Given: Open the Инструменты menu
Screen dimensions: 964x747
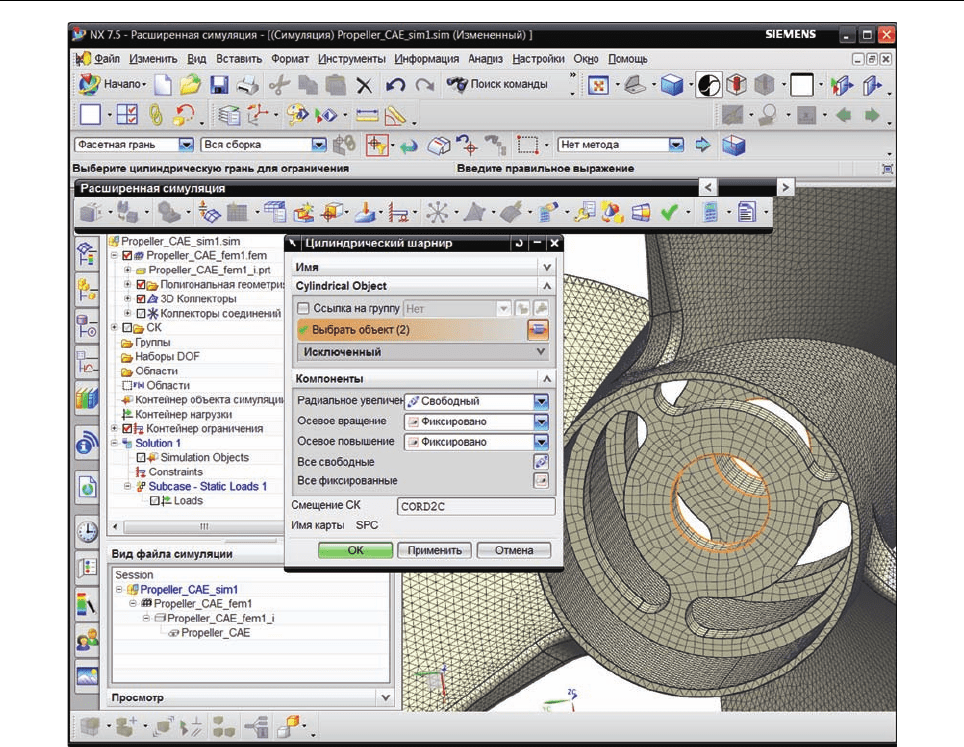Looking at the screenshot, I should tap(352, 59).
